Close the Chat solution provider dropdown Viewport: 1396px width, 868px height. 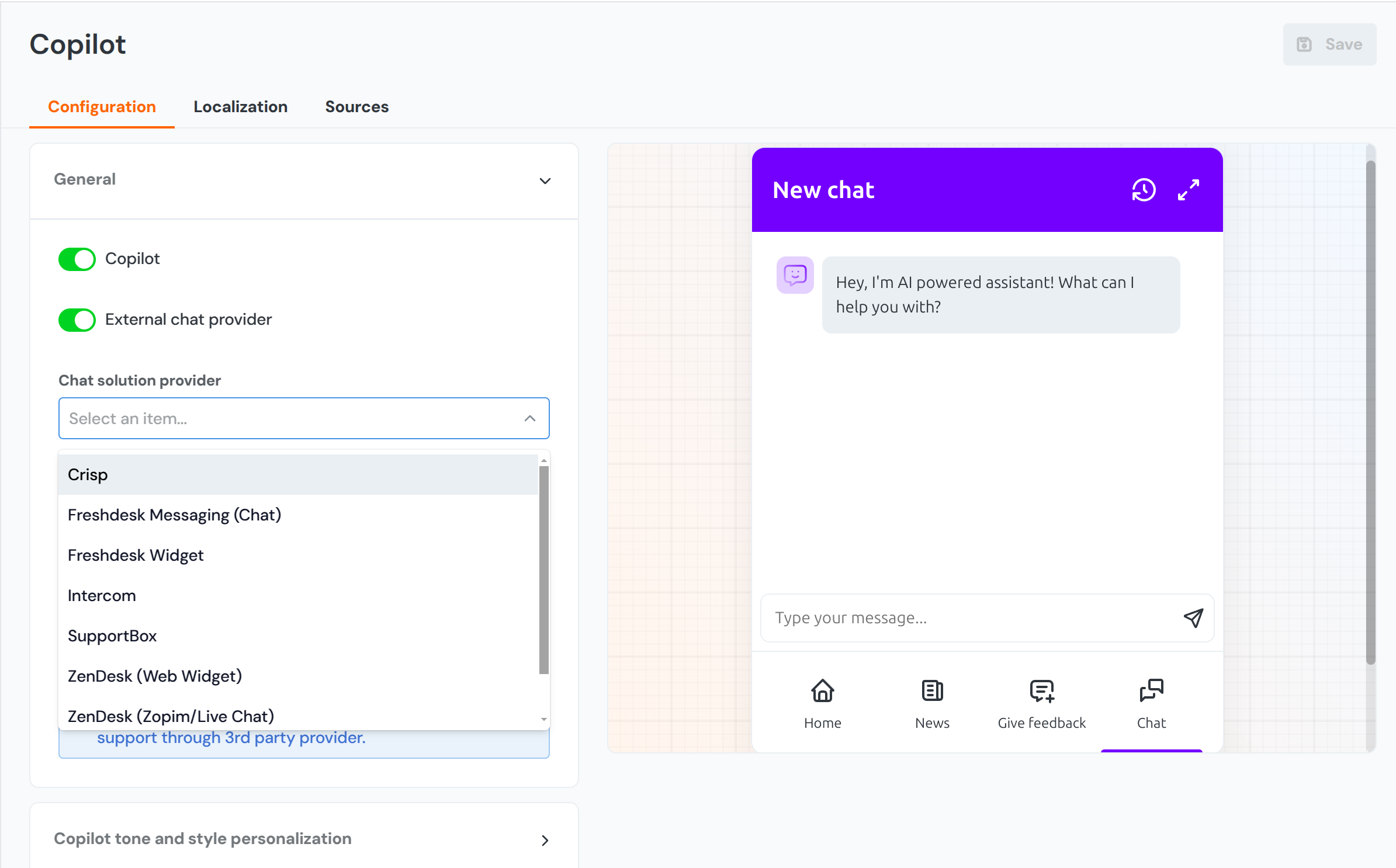[x=529, y=418]
